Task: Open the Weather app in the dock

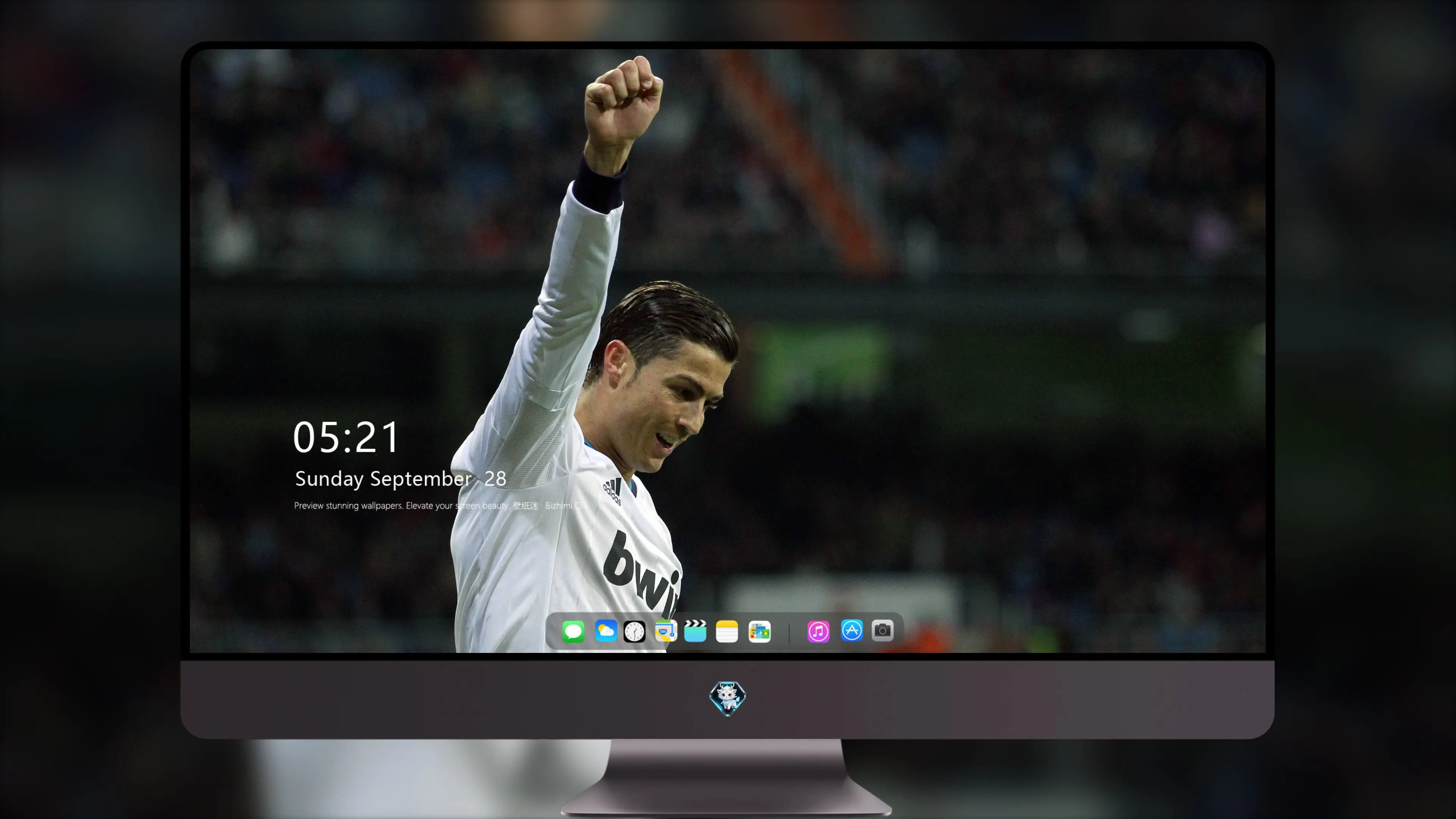Action: (606, 631)
